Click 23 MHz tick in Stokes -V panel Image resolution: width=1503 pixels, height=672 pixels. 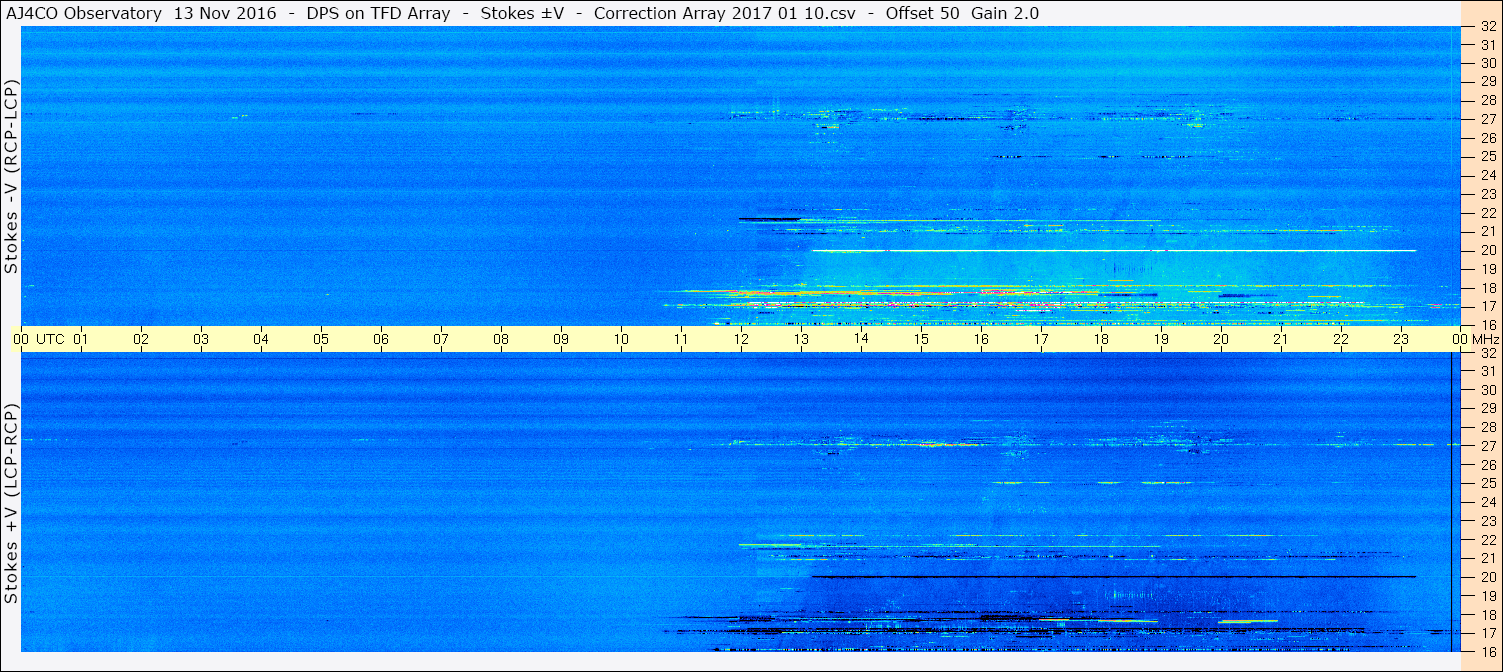tap(1488, 194)
